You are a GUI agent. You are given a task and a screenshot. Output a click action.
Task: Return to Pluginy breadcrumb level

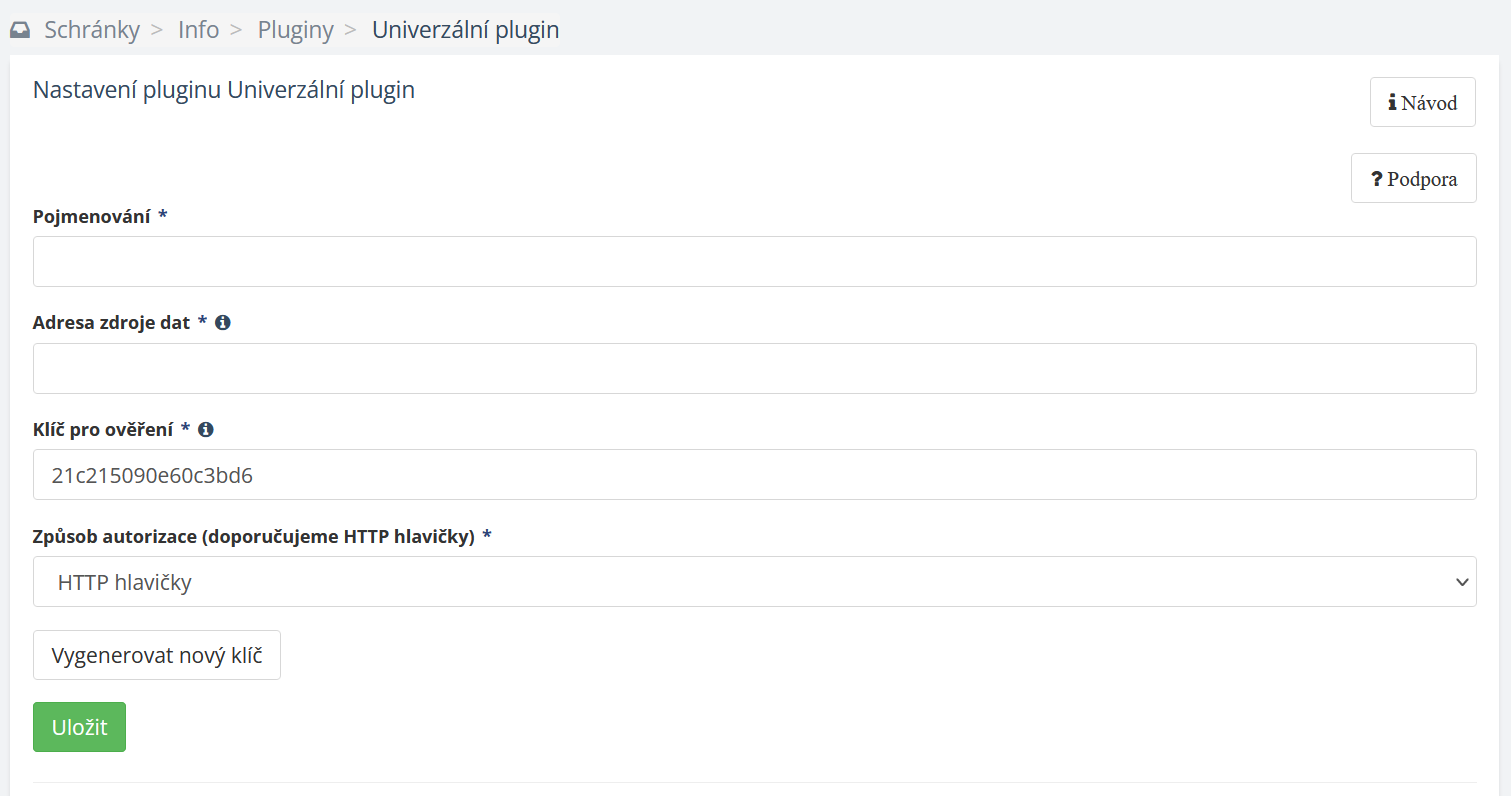295,30
